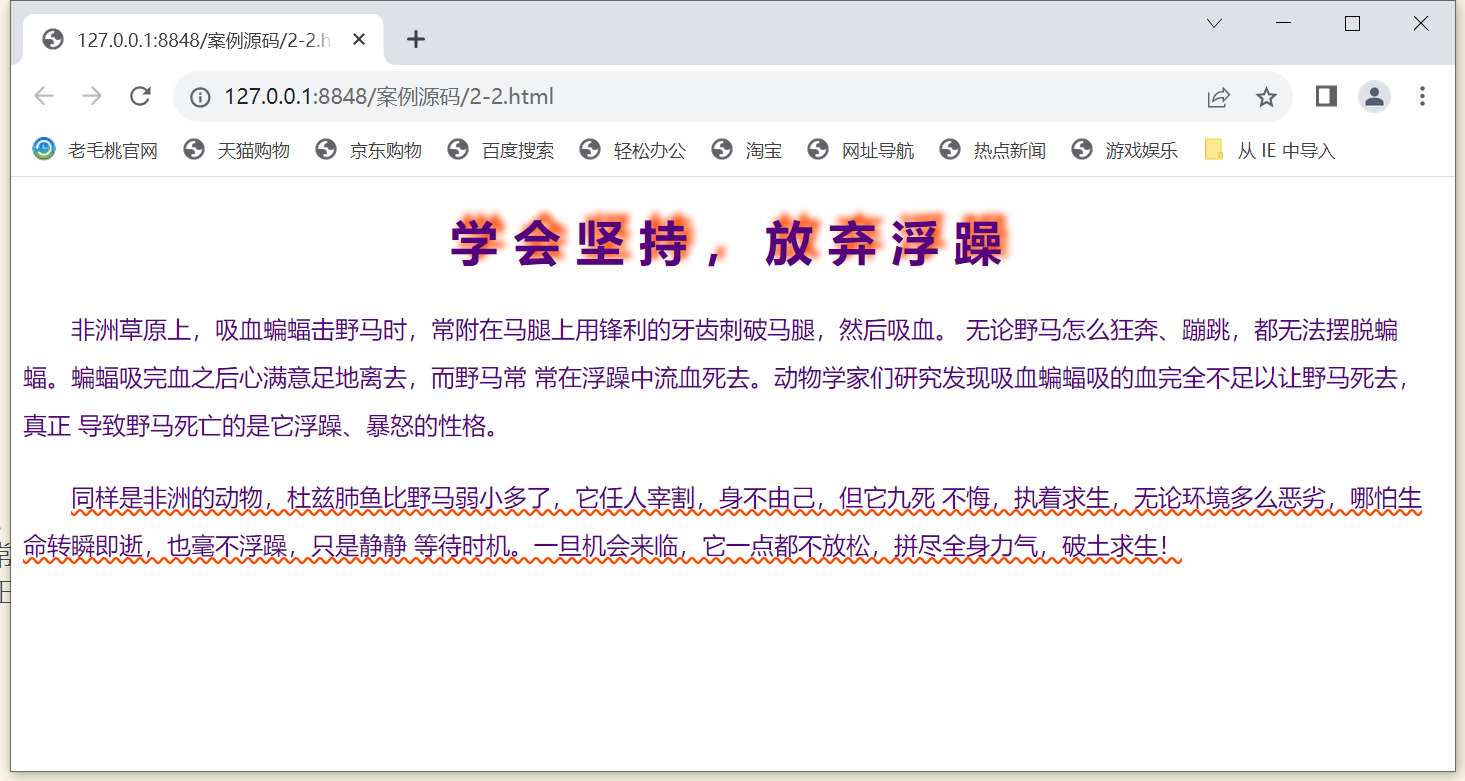This screenshot has width=1465, height=781.
Task: Open the 热点新闻 bookmark
Action: coord(993,151)
